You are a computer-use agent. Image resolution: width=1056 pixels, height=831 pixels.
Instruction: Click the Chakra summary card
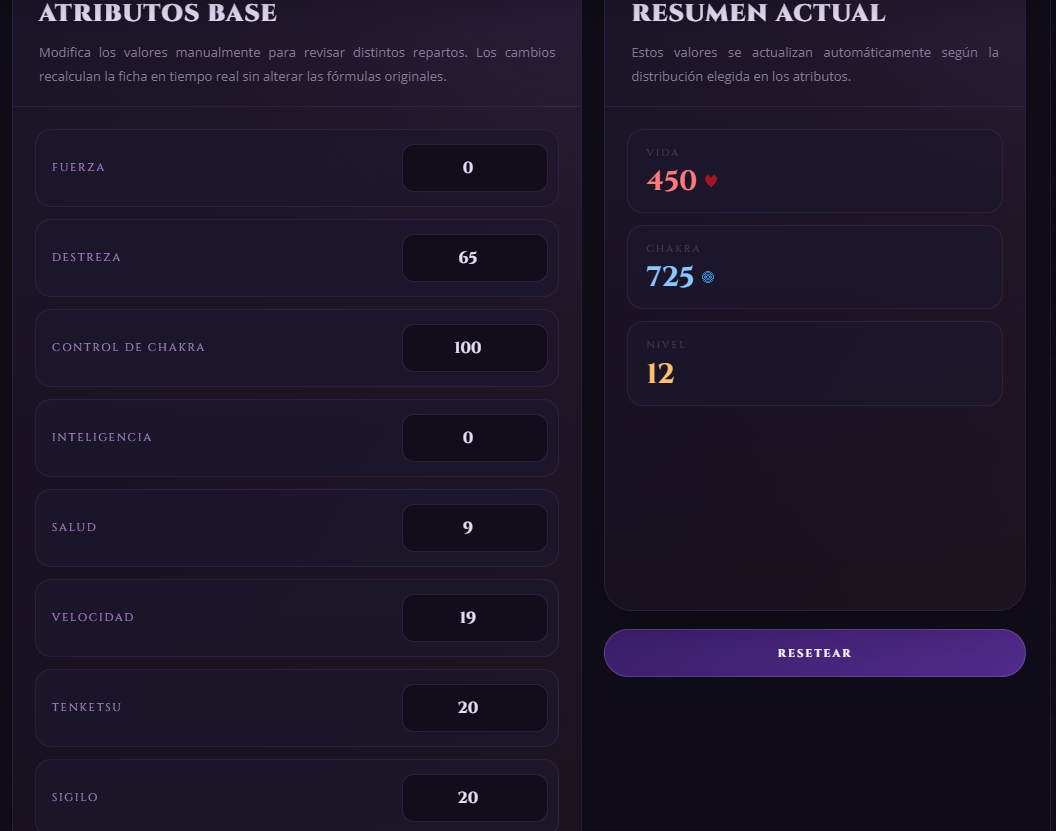pyautogui.click(x=814, y=267)
